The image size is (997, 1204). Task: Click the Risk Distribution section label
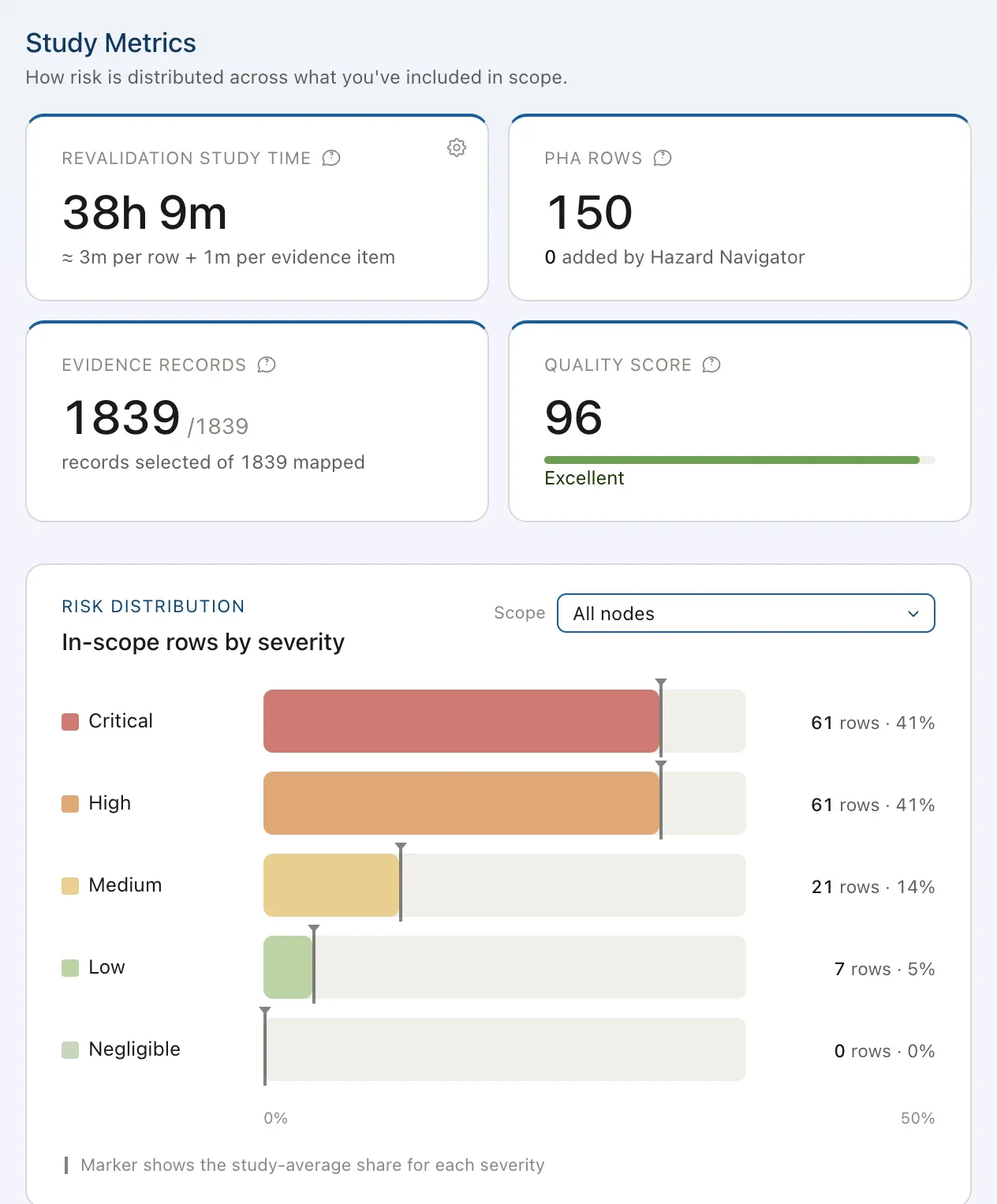[x=153, y=606]
